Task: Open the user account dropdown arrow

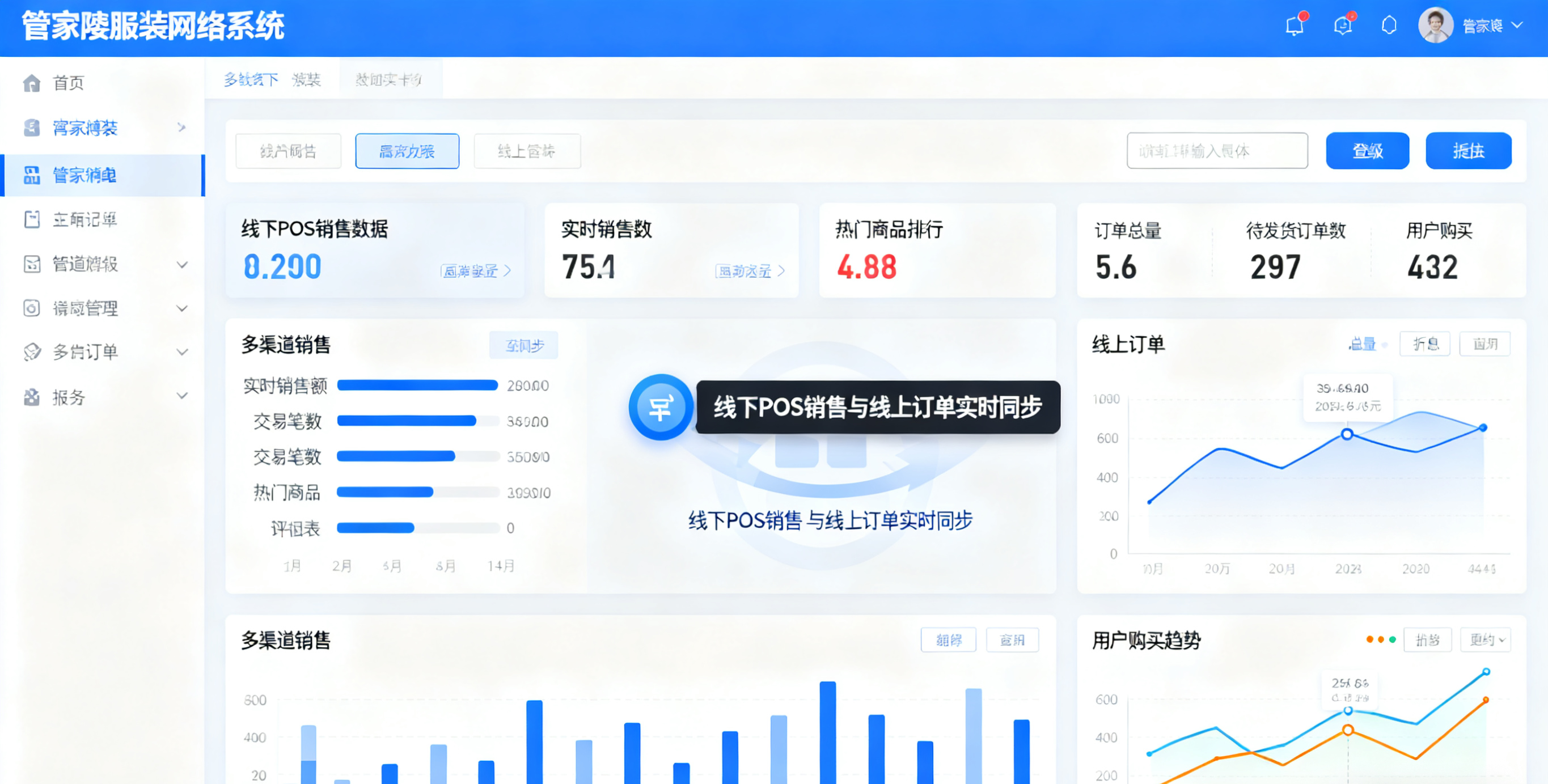Action: (1517, 26)
